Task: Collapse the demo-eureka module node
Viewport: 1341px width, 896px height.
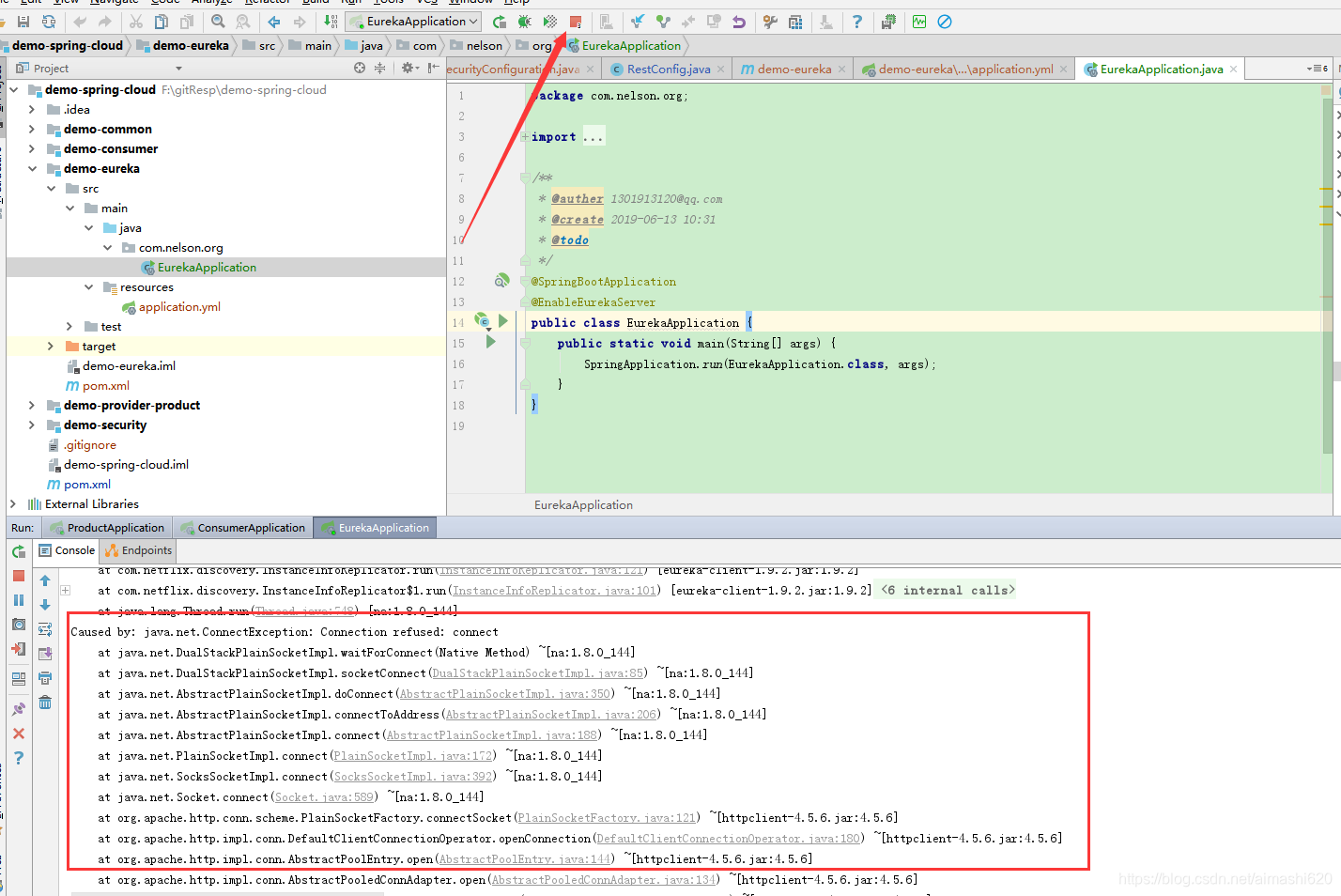Action: click(x=33, y=169)
